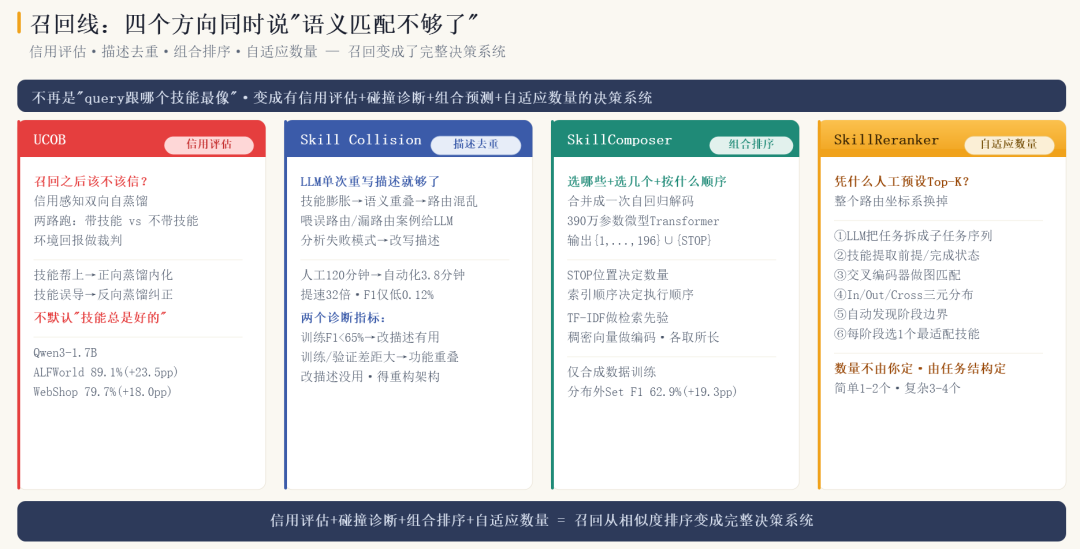Select the UCOB card title
Viewport: 1080px width, 549px height.
50,140
